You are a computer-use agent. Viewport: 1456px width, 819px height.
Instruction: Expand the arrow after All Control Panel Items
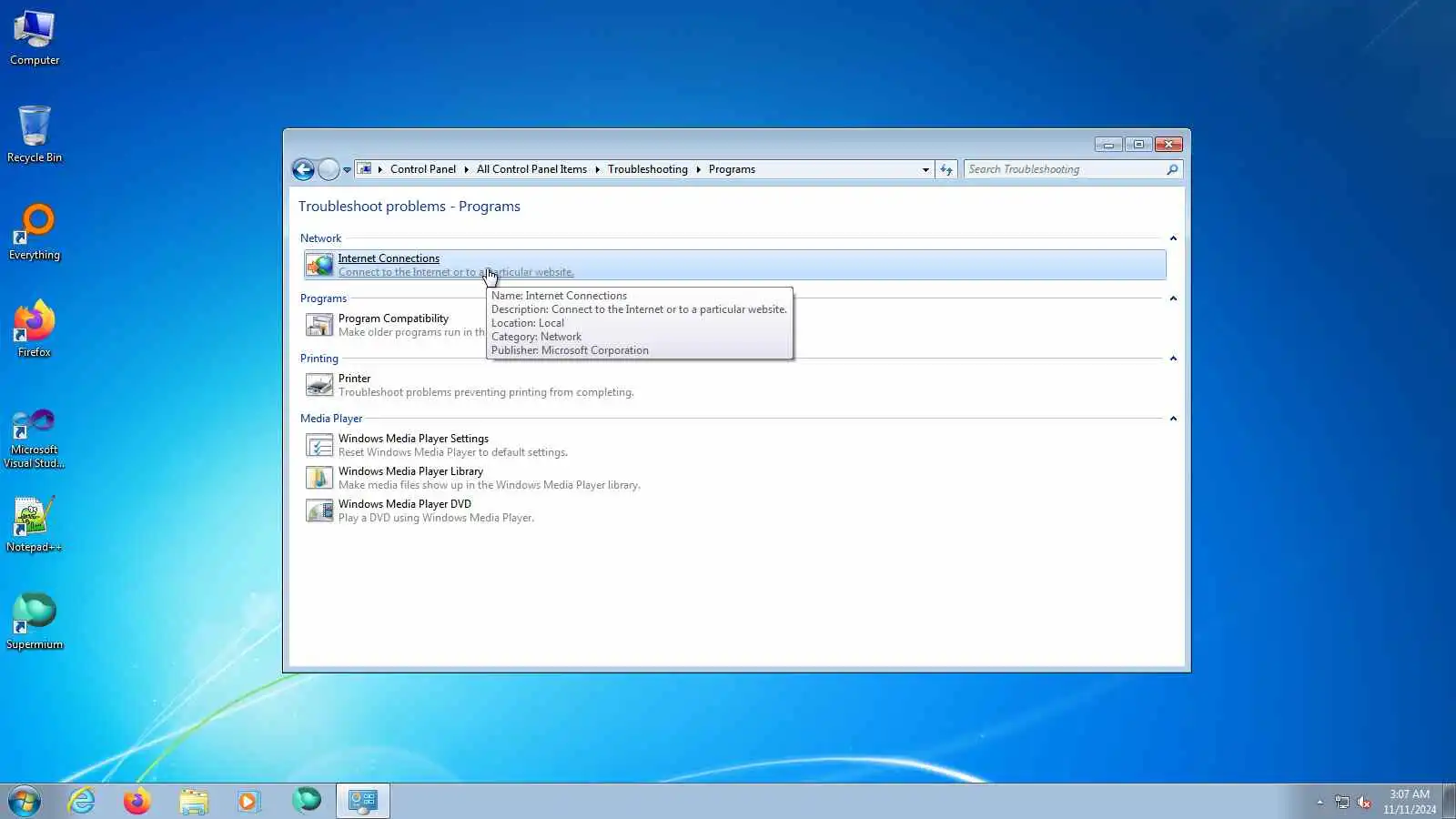click(x=597, y=169)
